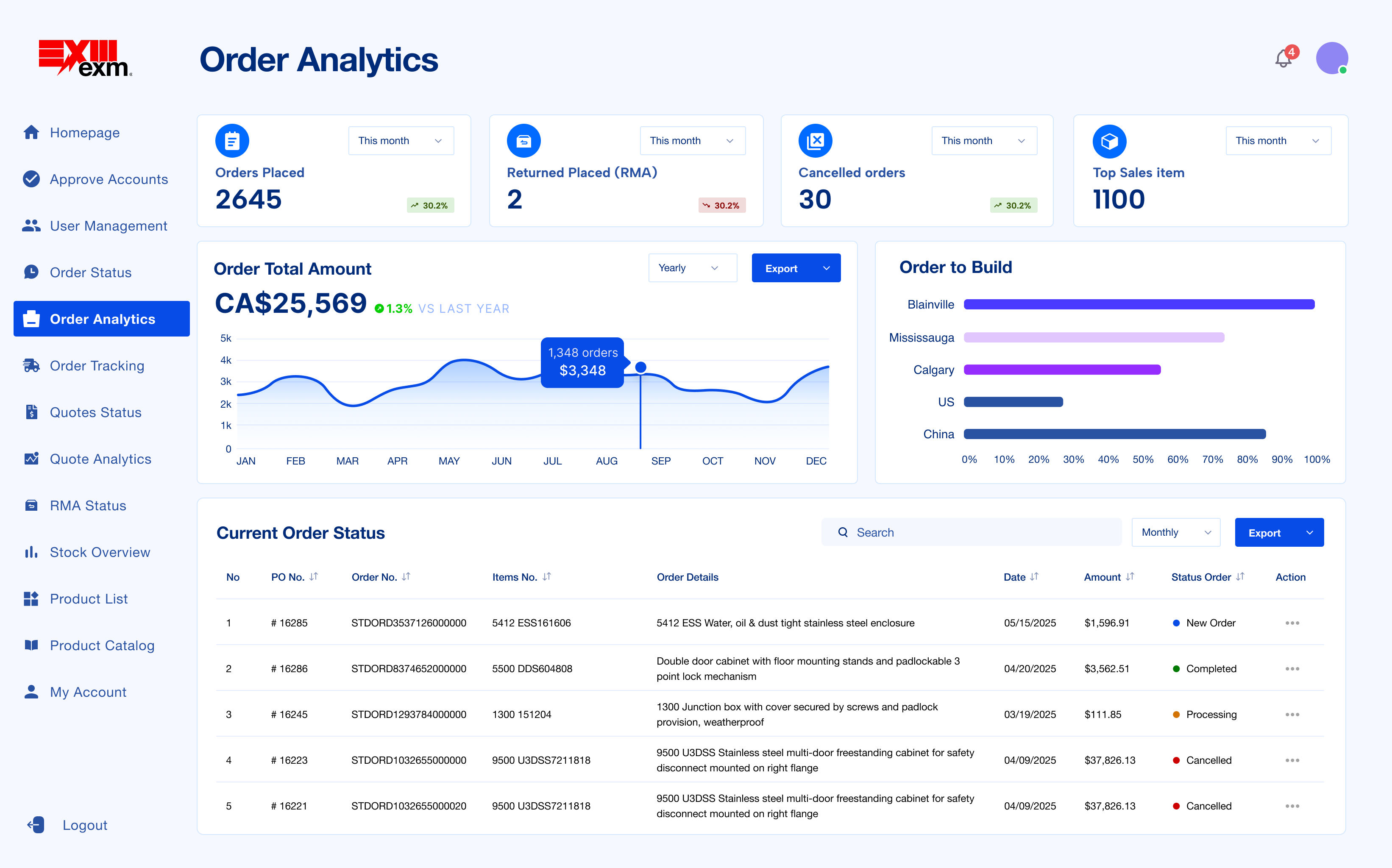The height and width of the screenshot is (868, 1392).
Task: Sort by Status Order column arrows
Action: pyautogui.click(x=1240, y=576)
